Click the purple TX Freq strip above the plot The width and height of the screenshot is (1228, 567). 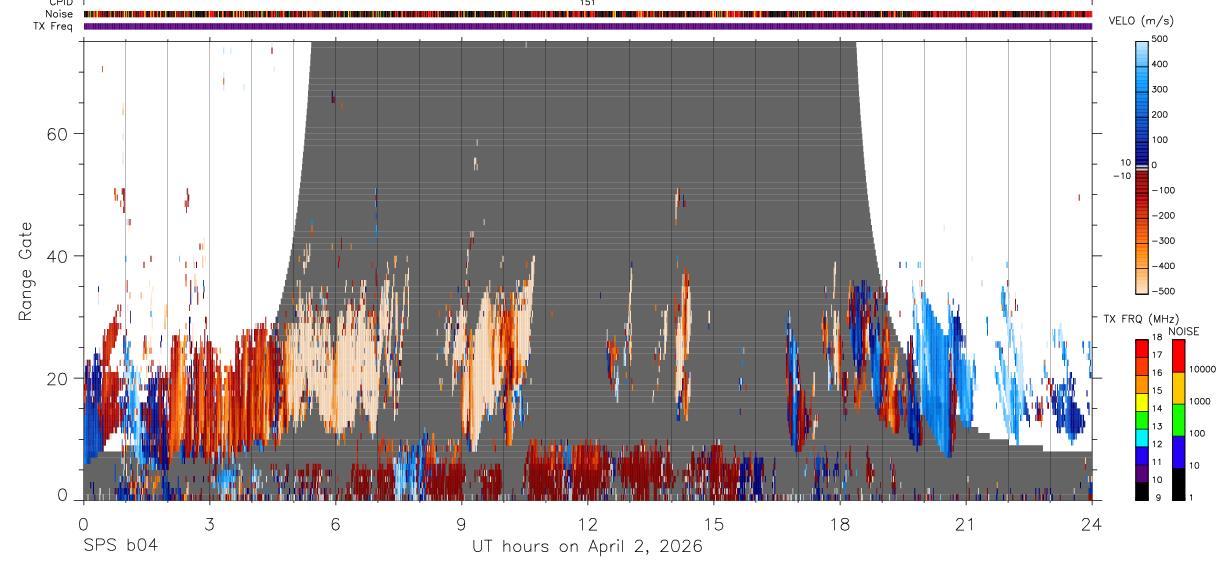[x=588, y=26]
